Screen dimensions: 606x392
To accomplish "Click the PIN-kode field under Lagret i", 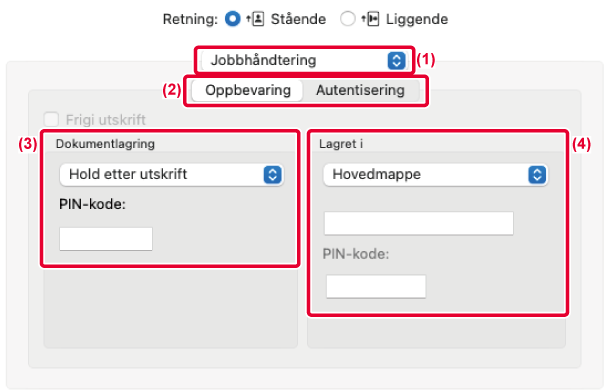I will click(x=376, y=286).
